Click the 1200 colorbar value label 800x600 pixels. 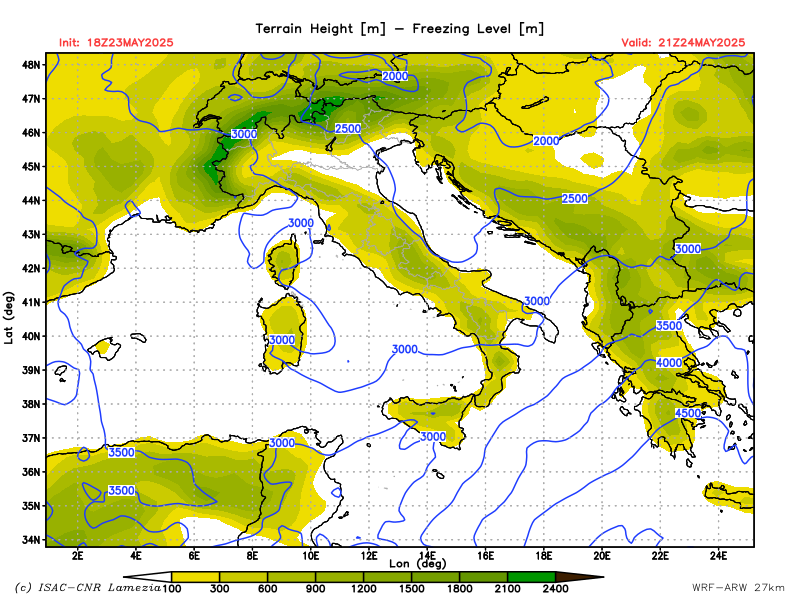click(363, 589)
